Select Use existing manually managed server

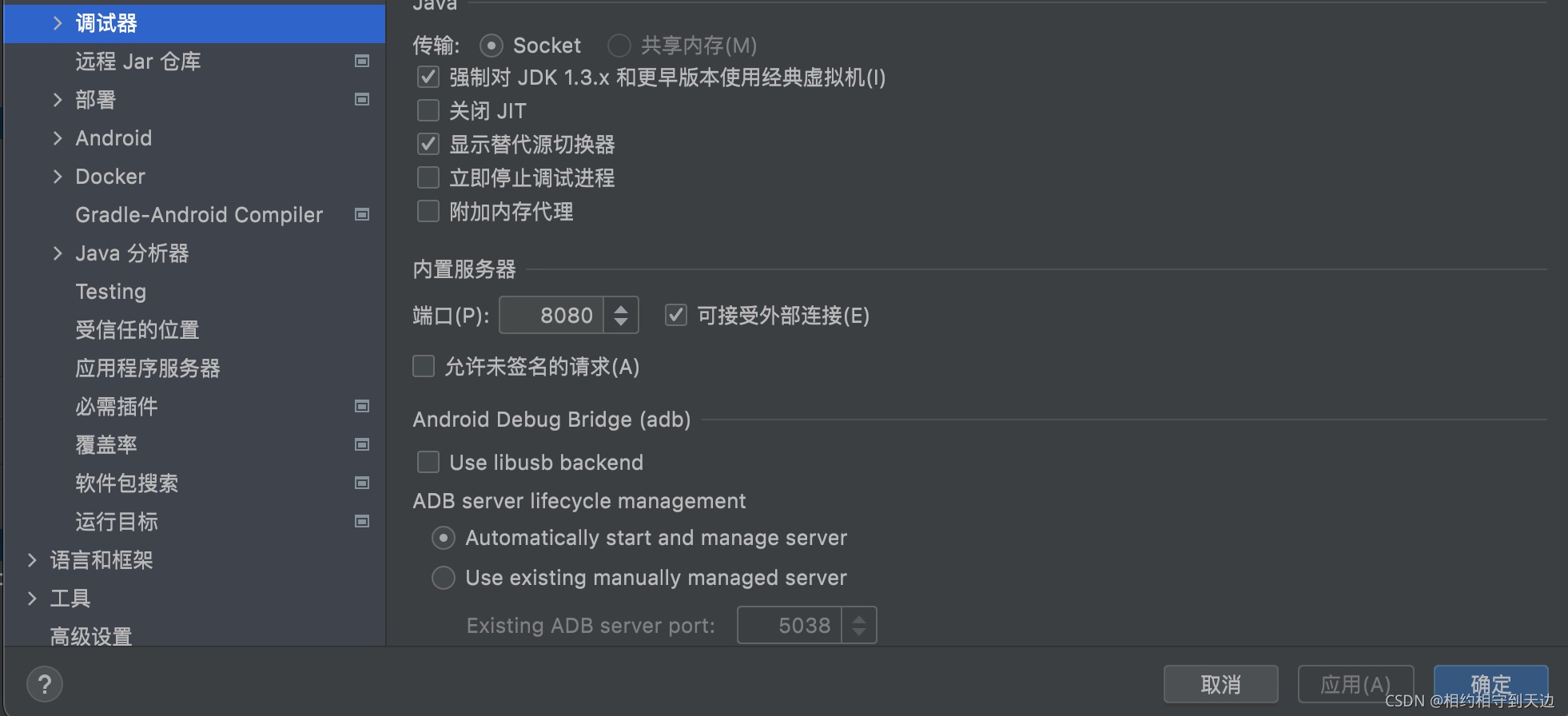point(444,577)
